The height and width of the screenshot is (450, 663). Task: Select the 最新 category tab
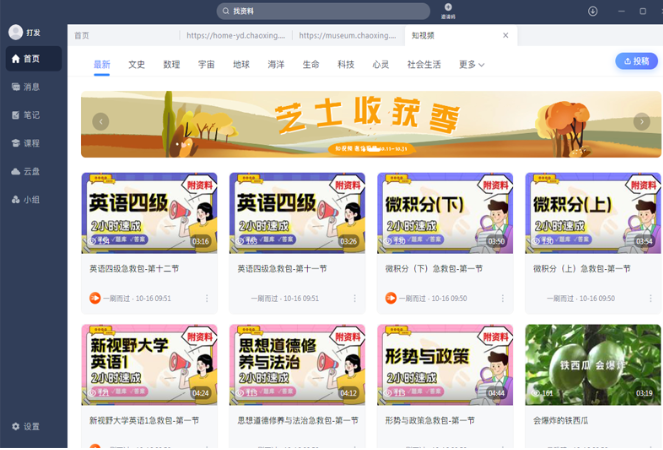click(102, 65)
